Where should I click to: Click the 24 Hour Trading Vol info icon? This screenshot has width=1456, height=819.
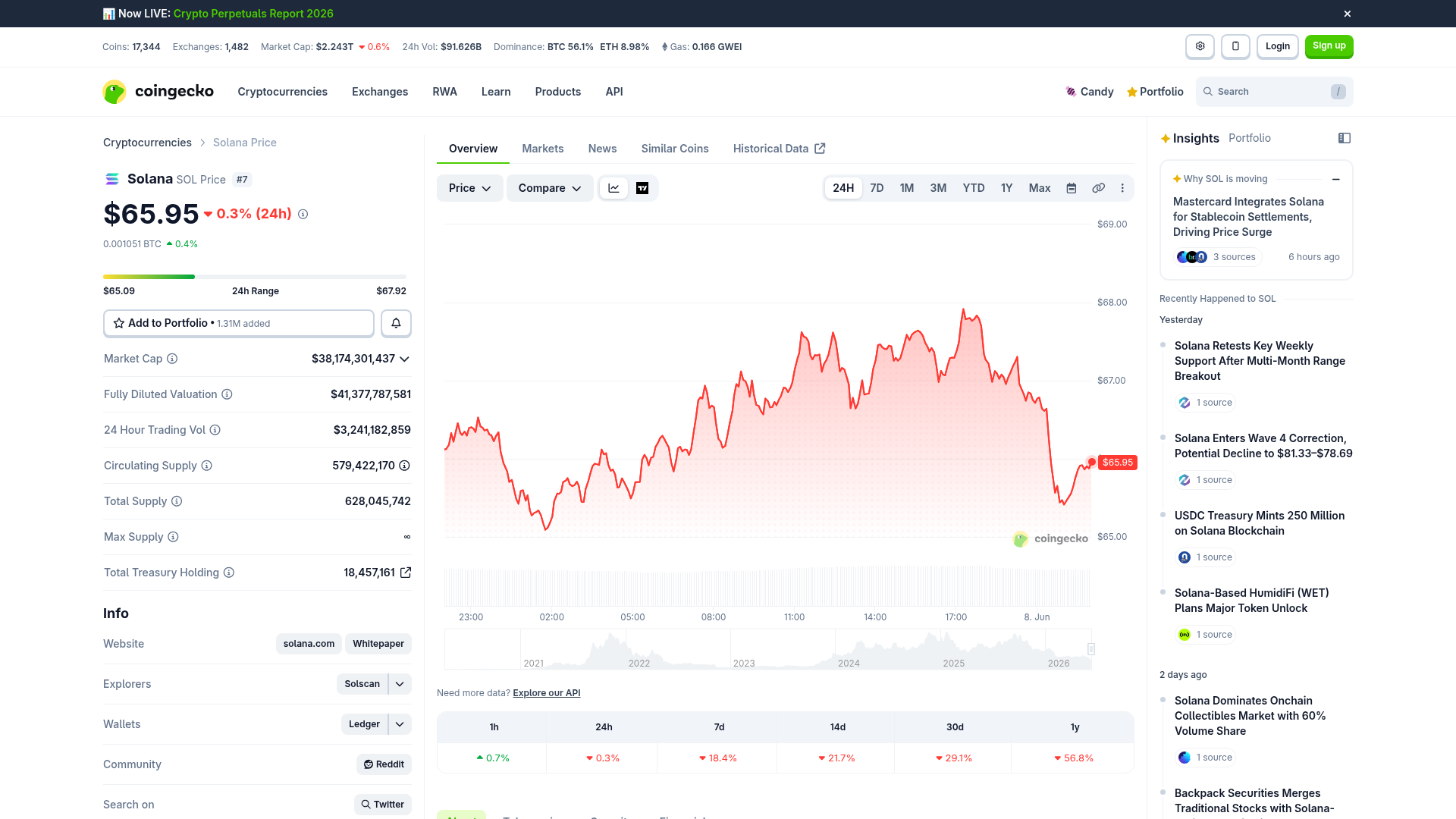coord(215,430)
